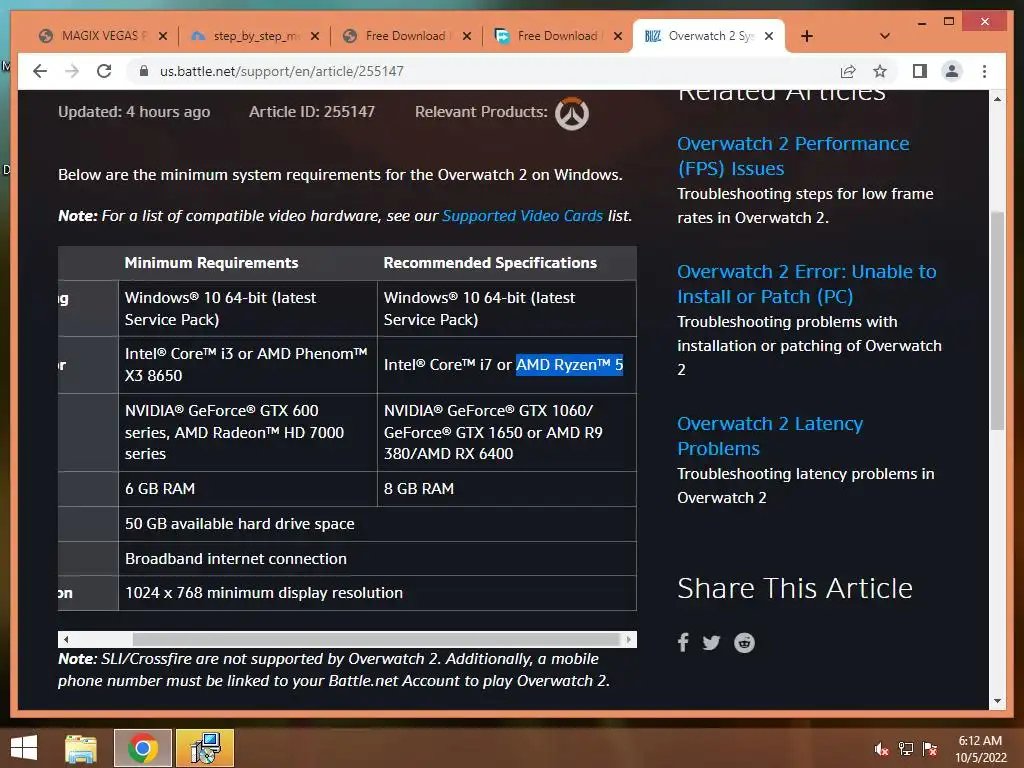Open the Supported Video Cards link
The height and width of the screenshot is (768, 1024).
pyautogui.click(x=522, y=216)
